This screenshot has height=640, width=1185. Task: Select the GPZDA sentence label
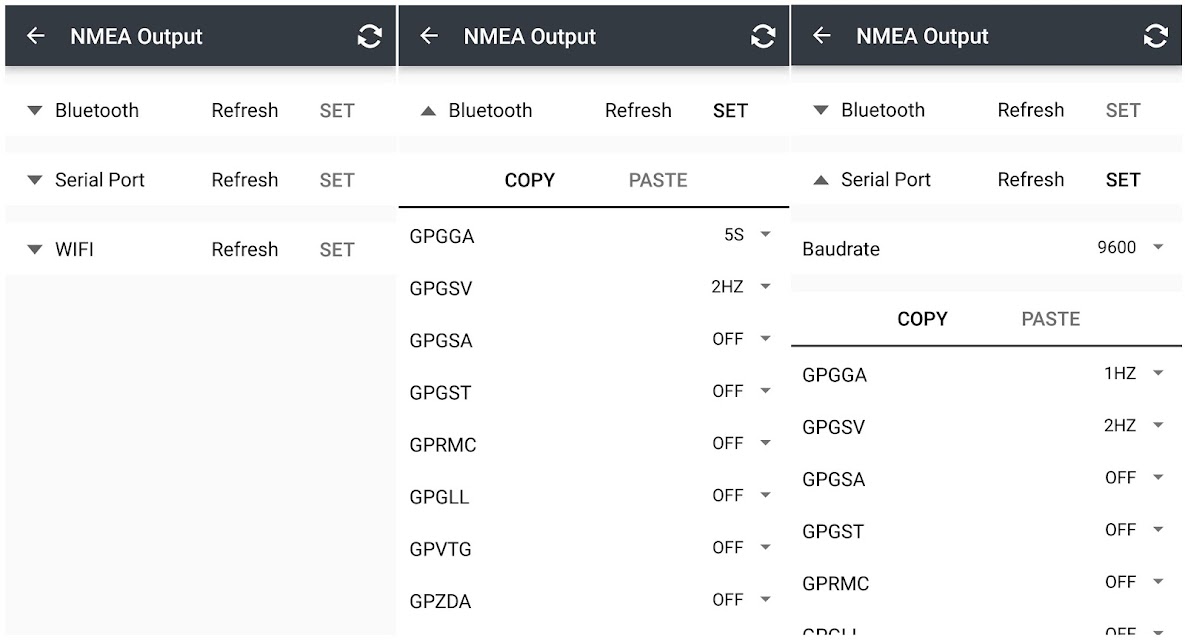pyautogui.click(x=440, y=601)
